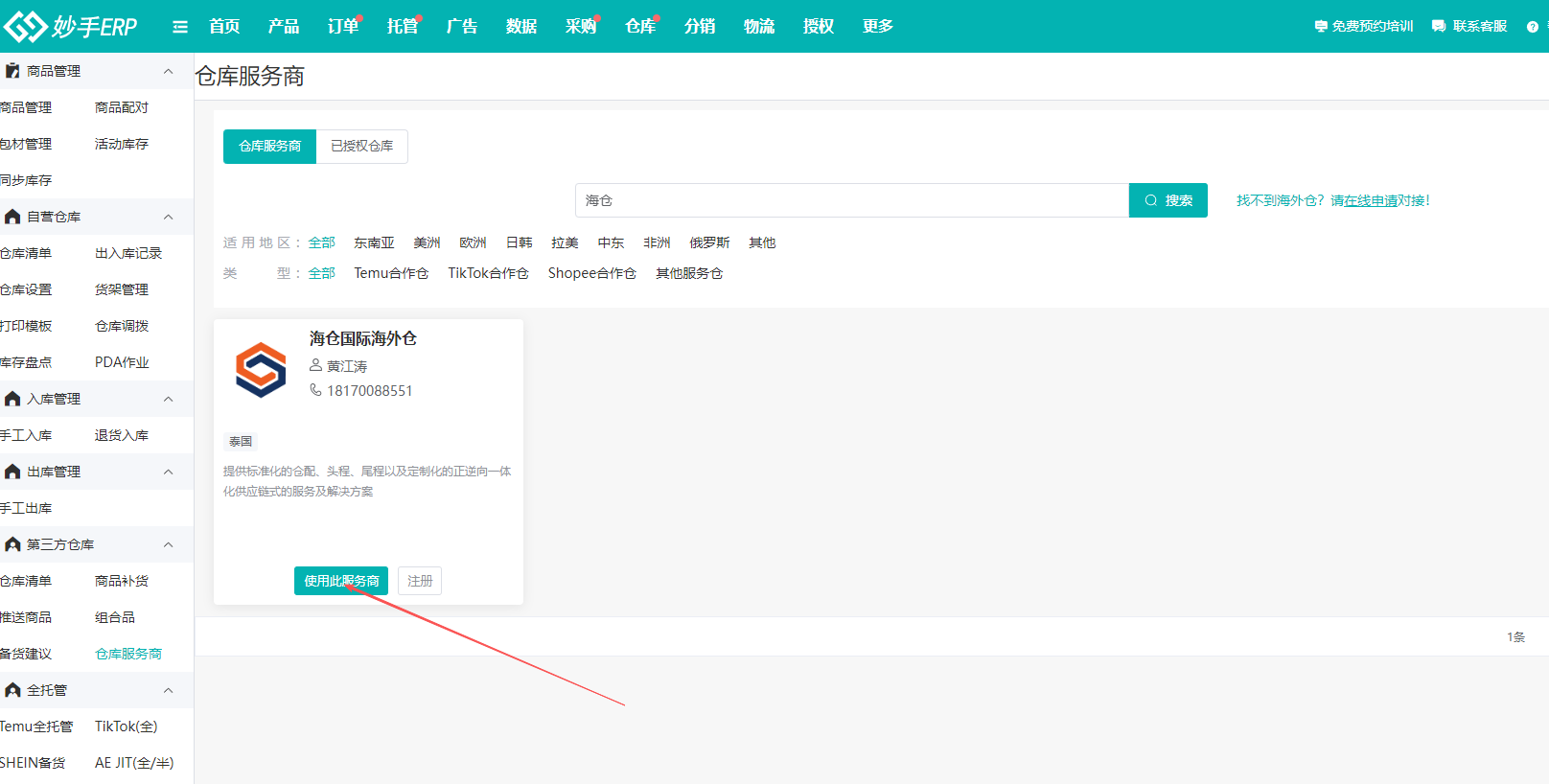Open 退货入库 in sidebar
Screen dimensions: 1549x784
click(122, 435)
